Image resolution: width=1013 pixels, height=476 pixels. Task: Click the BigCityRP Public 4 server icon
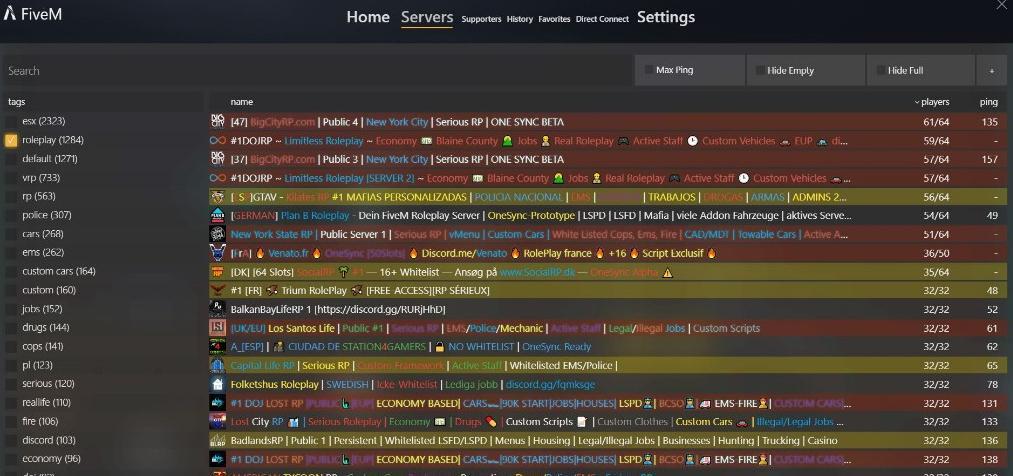(x=217, y=122)
